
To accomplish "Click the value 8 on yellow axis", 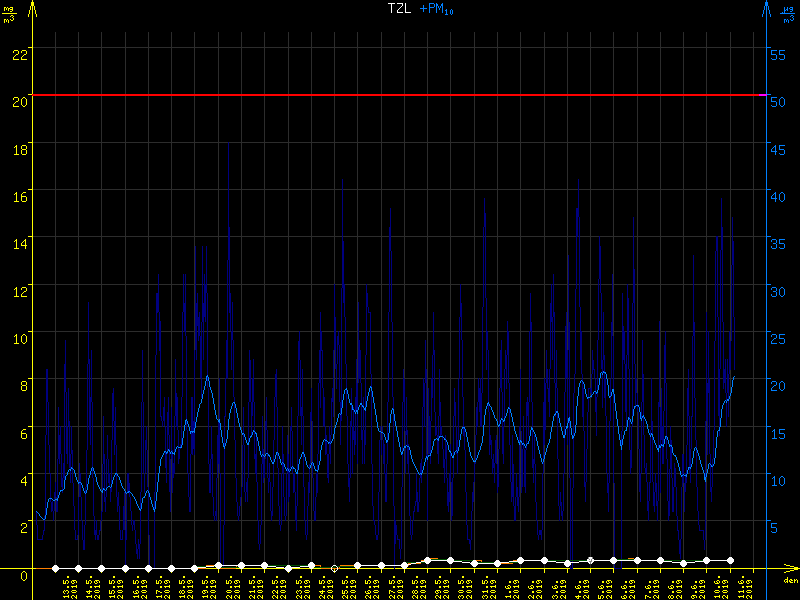I will tap(21, 384).
